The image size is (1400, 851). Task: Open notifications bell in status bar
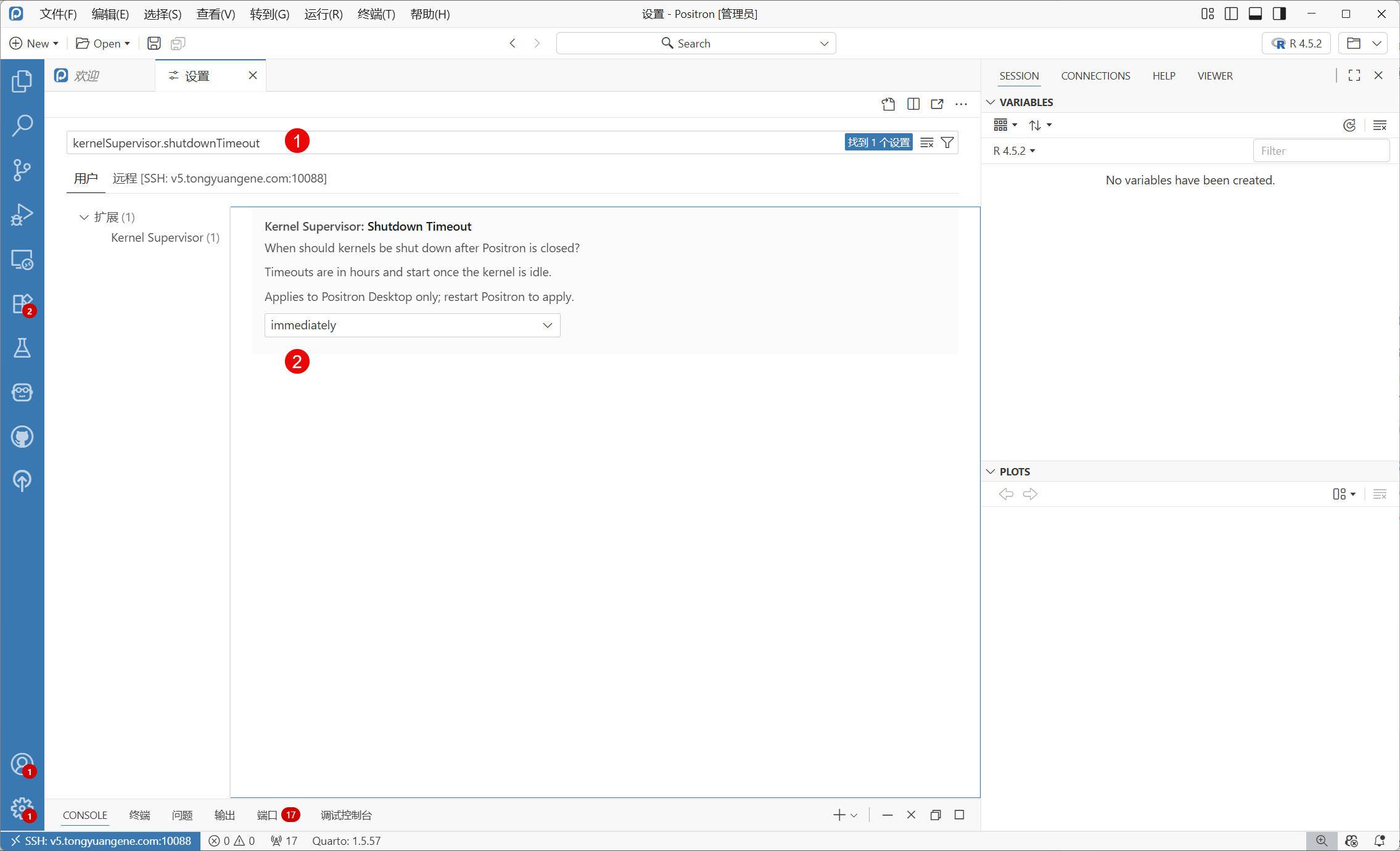click(1380, 841)
